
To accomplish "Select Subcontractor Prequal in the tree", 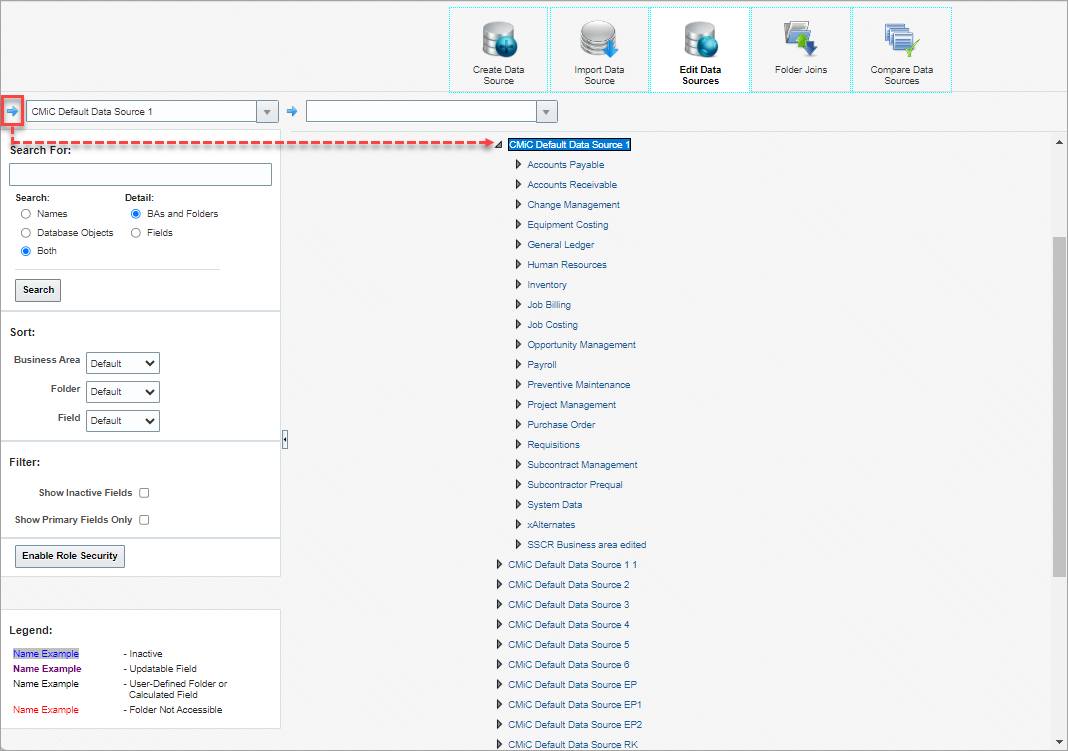I will pos(574,485).
